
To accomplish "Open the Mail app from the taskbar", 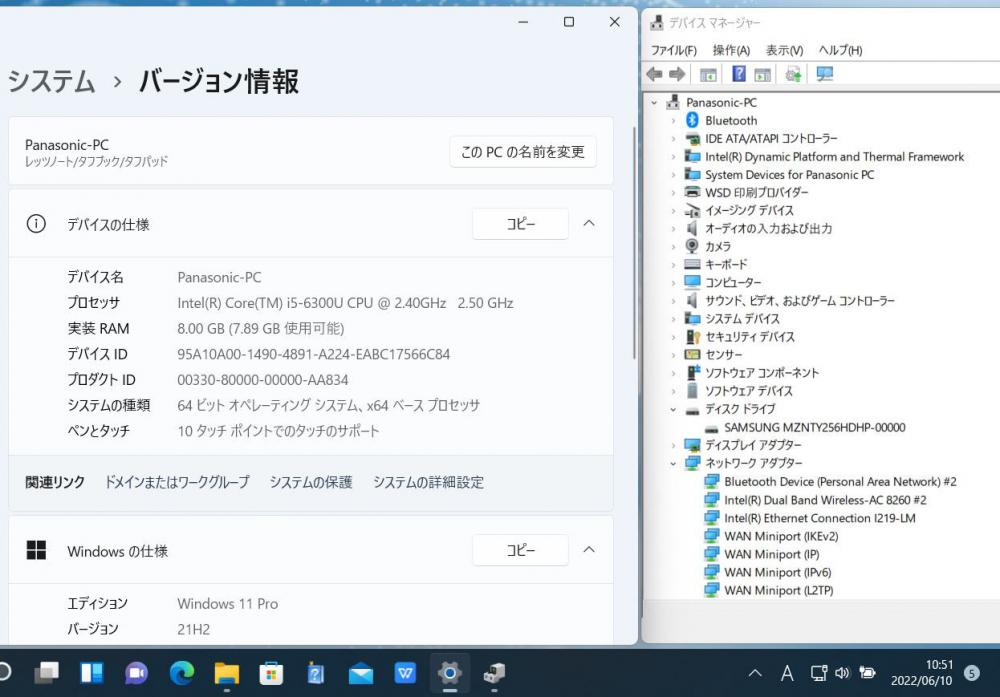I will (x=360, y=673).
